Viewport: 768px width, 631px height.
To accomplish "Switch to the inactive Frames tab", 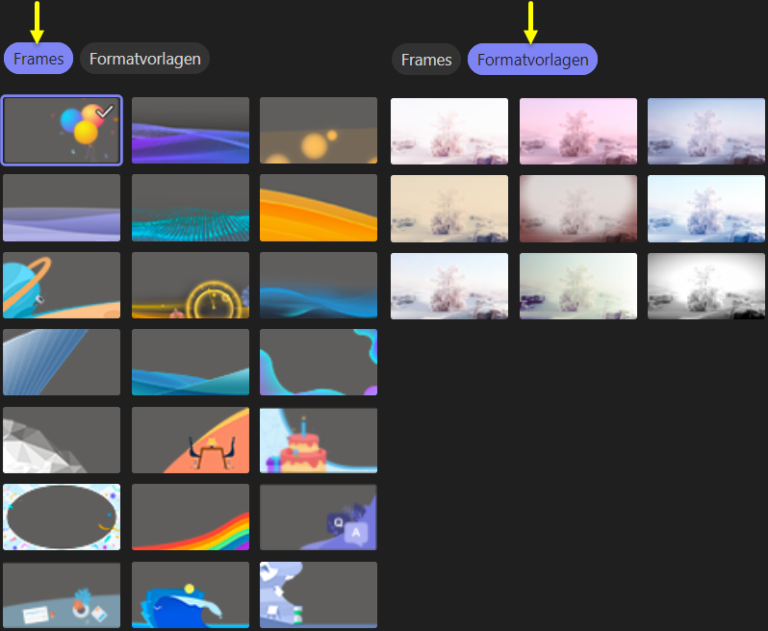I will (x=426, y=60).
